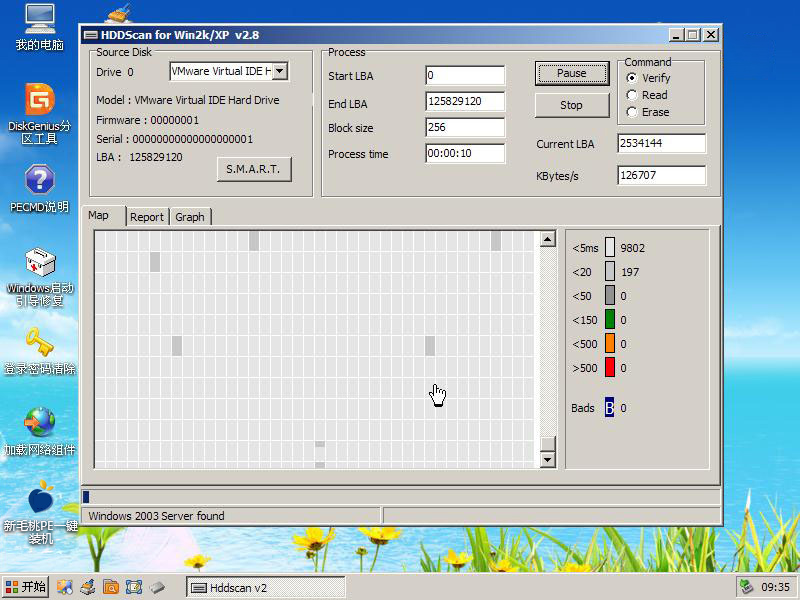Switch to the Graph tab
This screenshot has height=600, width=800.
click(190, 217)
